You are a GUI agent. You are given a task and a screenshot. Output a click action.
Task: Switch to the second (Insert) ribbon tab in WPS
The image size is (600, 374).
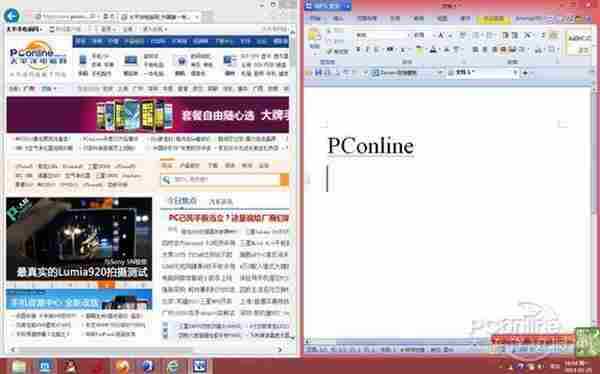click(x=339, y=18)
